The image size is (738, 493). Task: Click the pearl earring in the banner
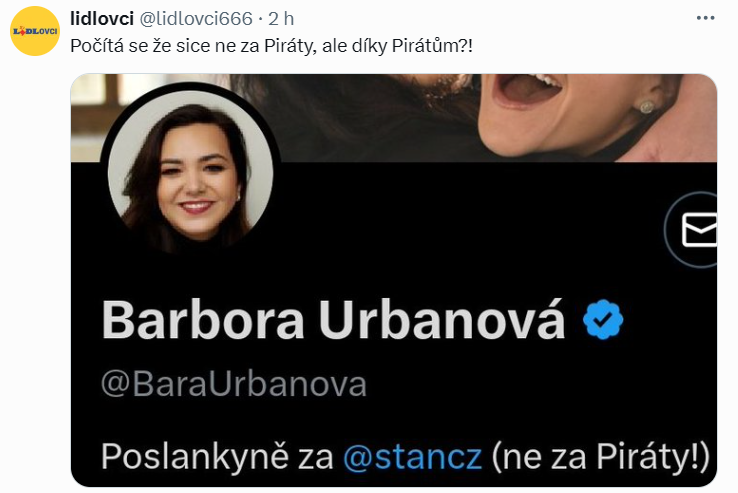coord(647,107)
